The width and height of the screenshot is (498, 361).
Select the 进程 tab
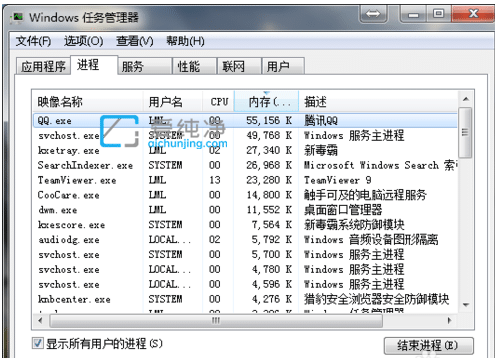point(94,65)
